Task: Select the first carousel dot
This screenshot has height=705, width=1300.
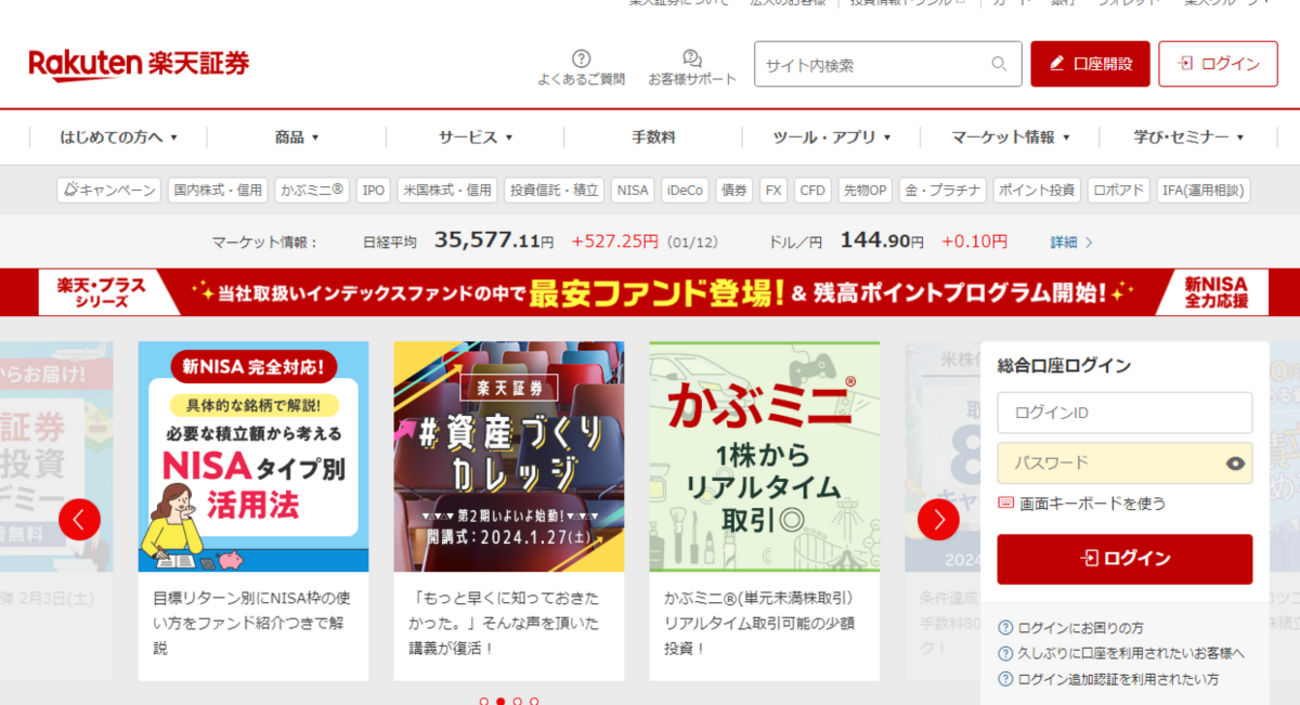Action: 484,701
